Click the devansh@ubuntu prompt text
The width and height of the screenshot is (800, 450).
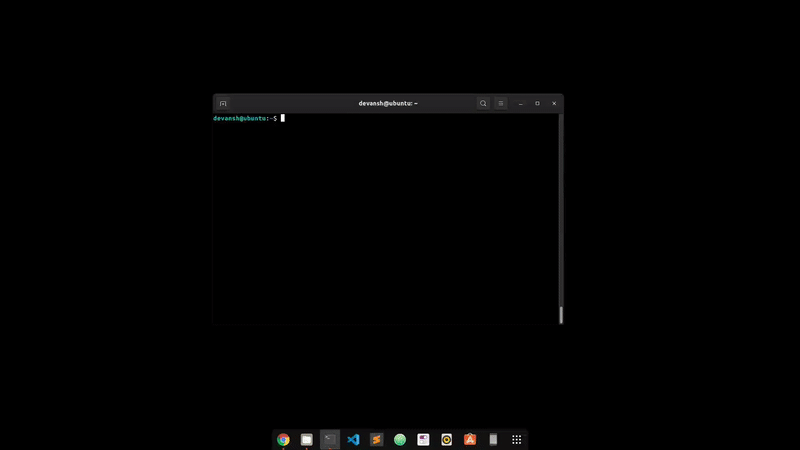(240, 118)
